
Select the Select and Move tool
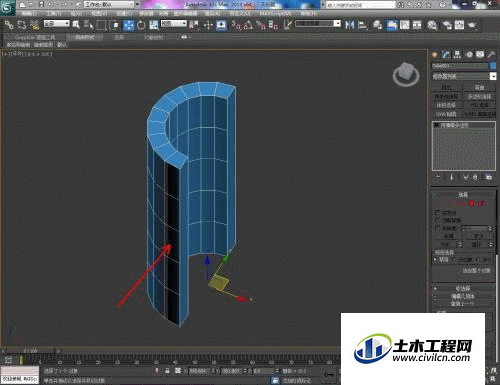coord(128,25)
